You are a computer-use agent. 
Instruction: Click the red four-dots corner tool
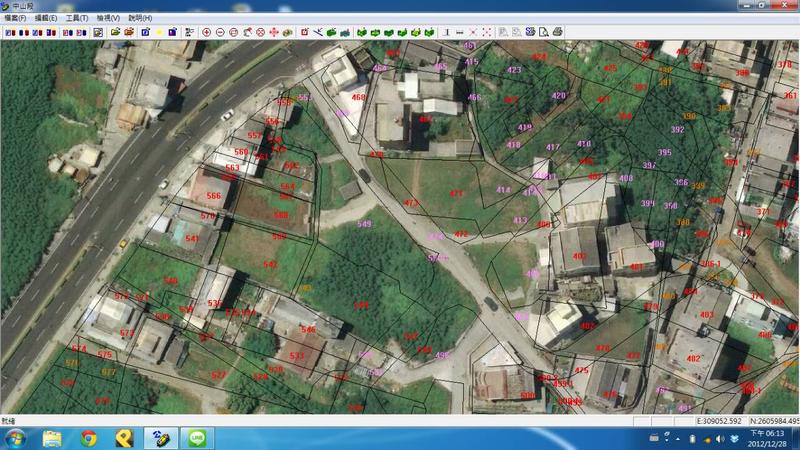(487, 32)
